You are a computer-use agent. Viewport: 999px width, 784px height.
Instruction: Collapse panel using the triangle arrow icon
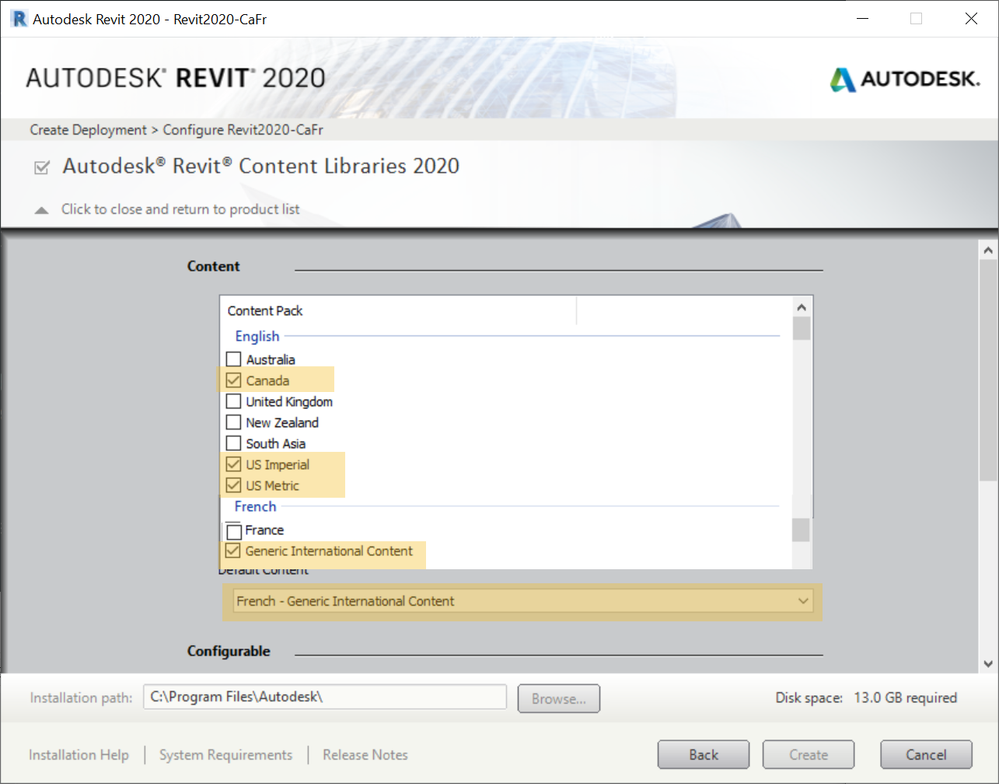(42, 210)
